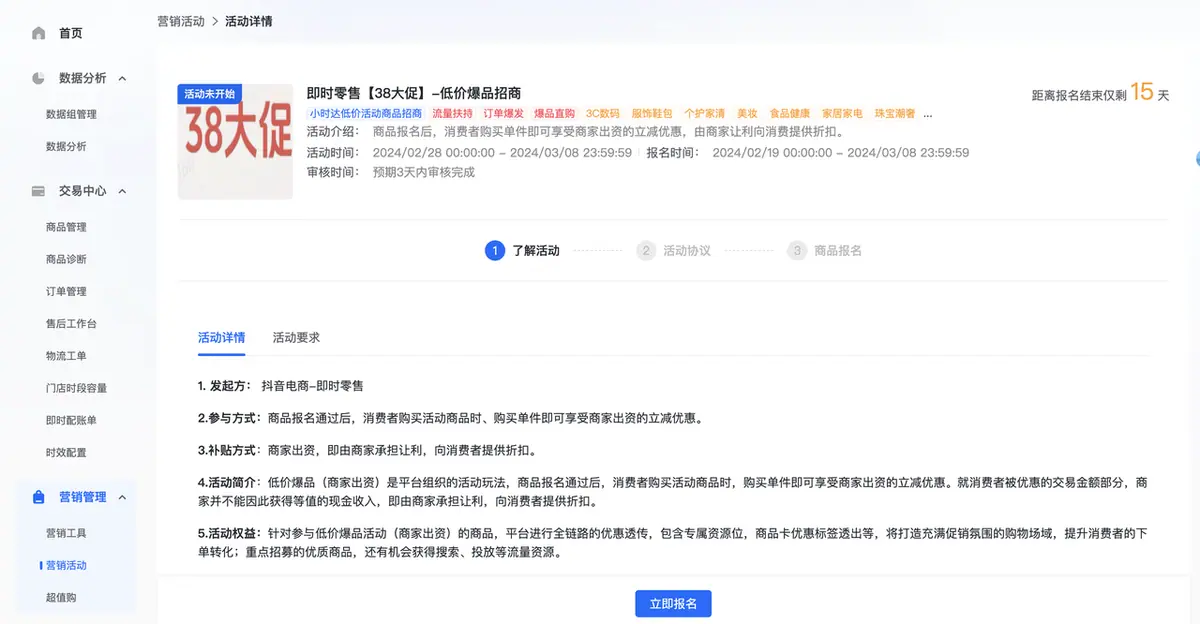
Task: Expand the tags ellipsis after 珠宝潮奢
Action: pyautogui.click(x=928, y=115)
